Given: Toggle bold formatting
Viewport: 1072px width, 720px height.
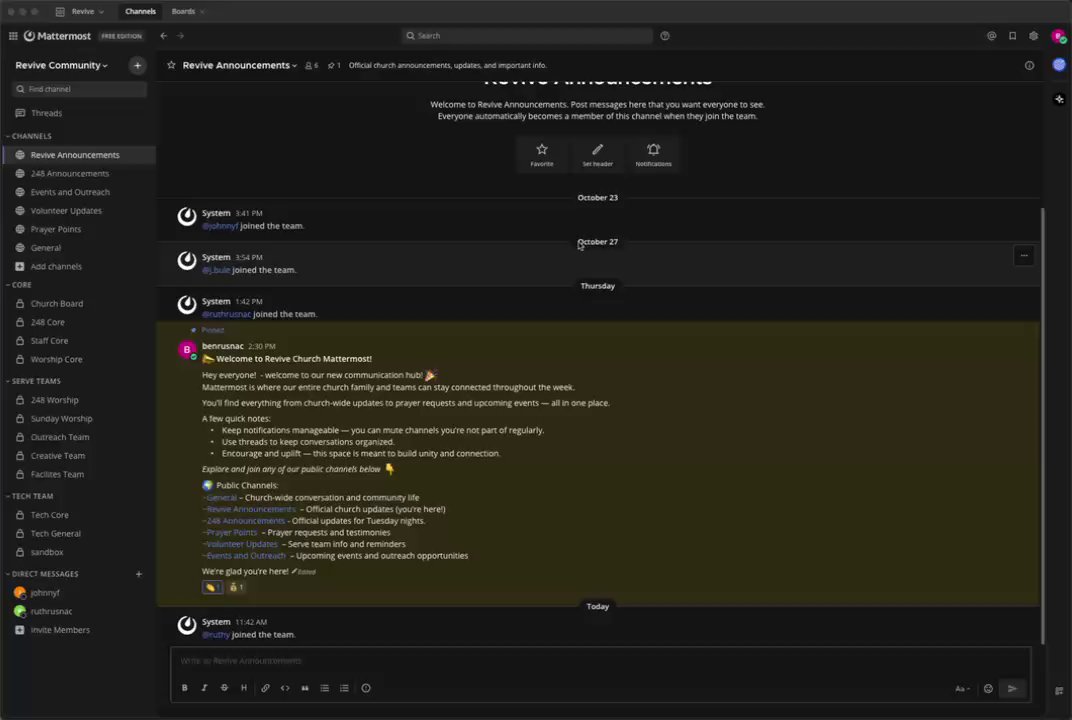Looking at the screenshot, I should pos(185,688).
